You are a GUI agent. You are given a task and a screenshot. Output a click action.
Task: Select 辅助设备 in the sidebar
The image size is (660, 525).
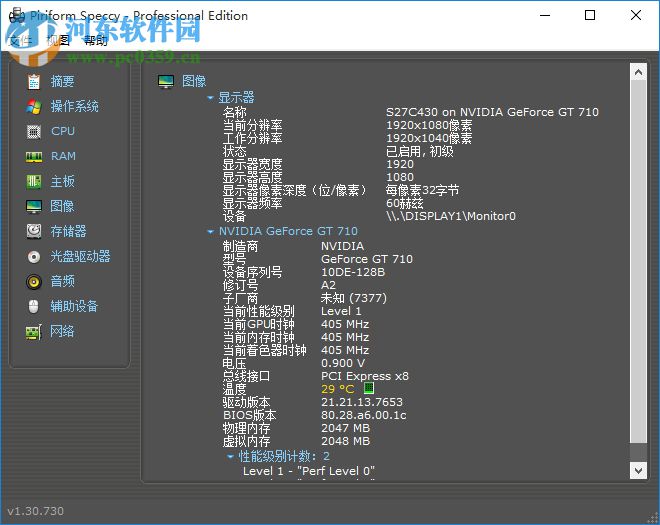(74, 306)
